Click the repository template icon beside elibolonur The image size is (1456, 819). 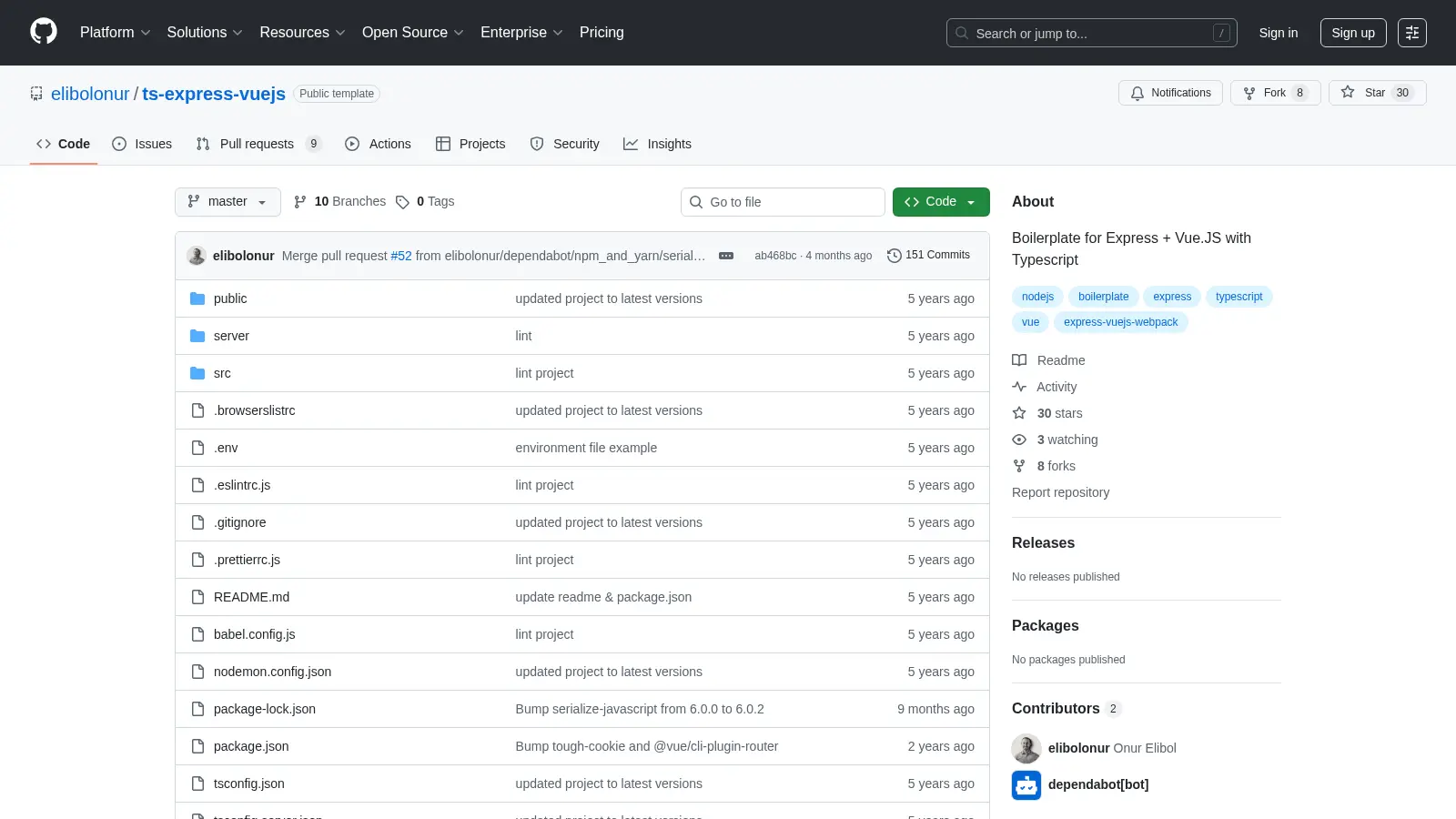tap(36, 94)
